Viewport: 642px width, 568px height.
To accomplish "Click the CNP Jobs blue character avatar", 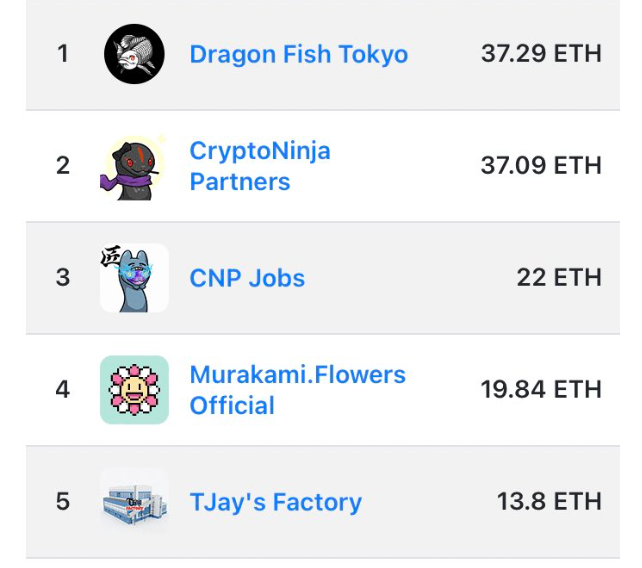I will click(x=134, y=278).
